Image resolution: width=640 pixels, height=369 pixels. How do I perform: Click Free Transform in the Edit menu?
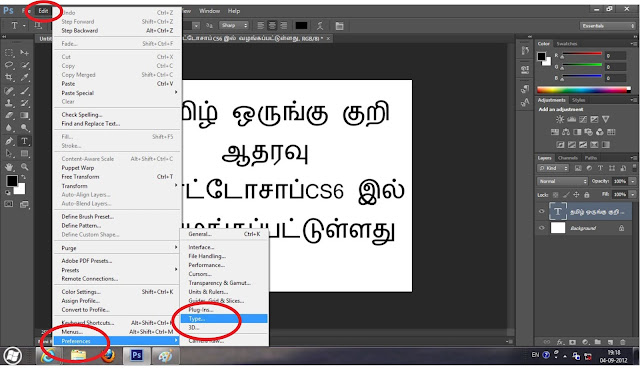[x=80, y=177]
